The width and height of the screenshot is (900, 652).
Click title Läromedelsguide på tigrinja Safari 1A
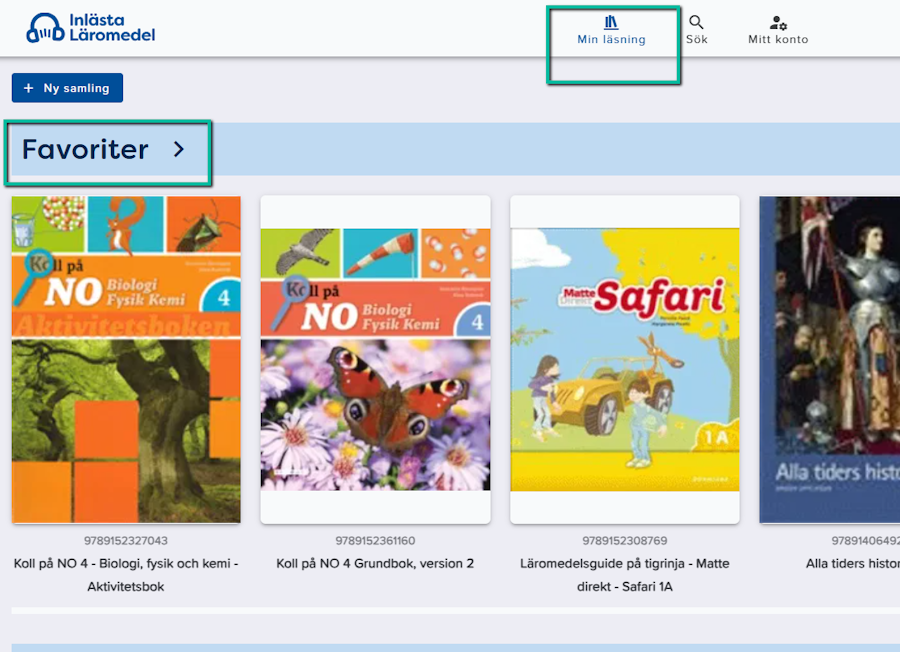pyautogui.click(x=624, y=575)
